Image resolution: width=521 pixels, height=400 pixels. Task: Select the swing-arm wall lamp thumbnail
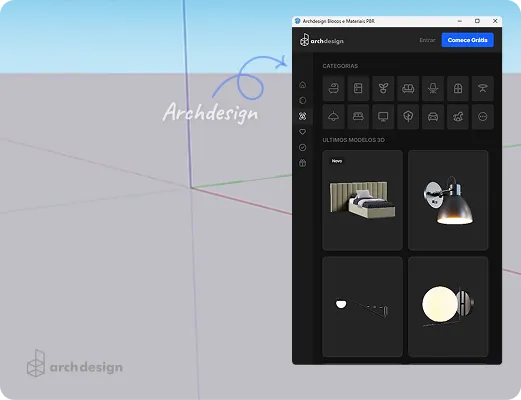(362, 307)
